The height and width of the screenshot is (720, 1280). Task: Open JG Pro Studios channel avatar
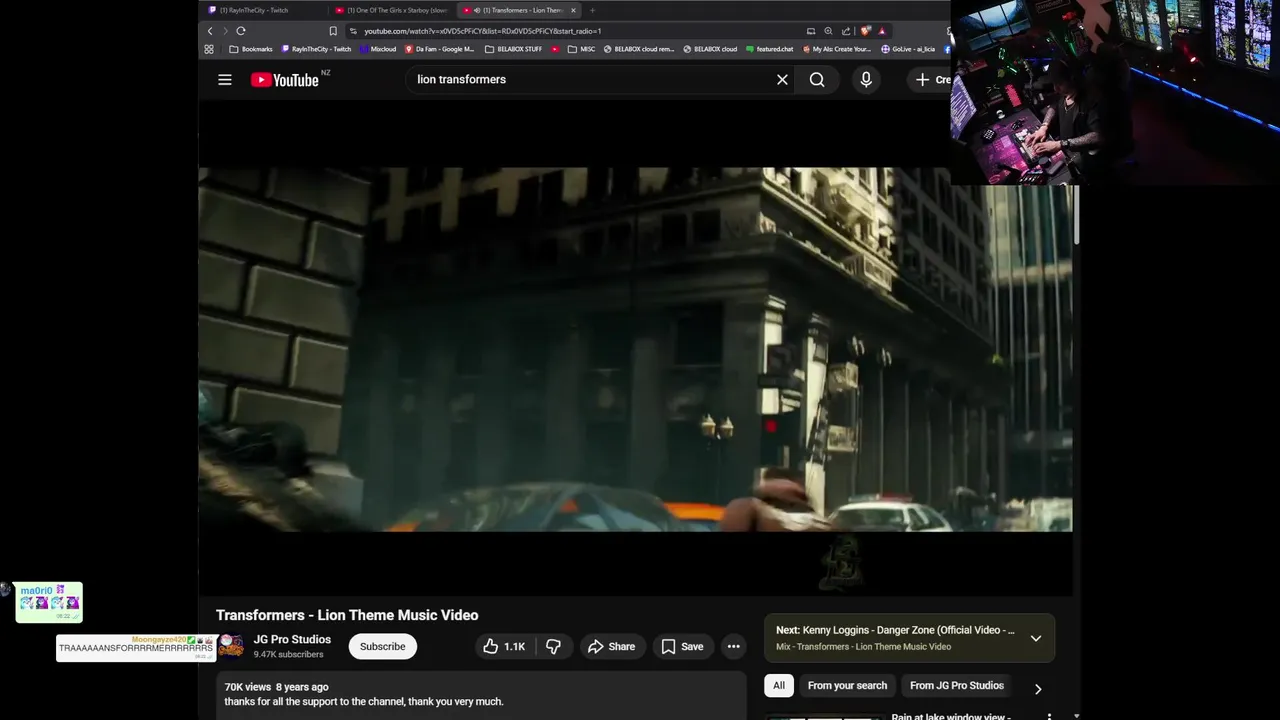coord(231,646)
